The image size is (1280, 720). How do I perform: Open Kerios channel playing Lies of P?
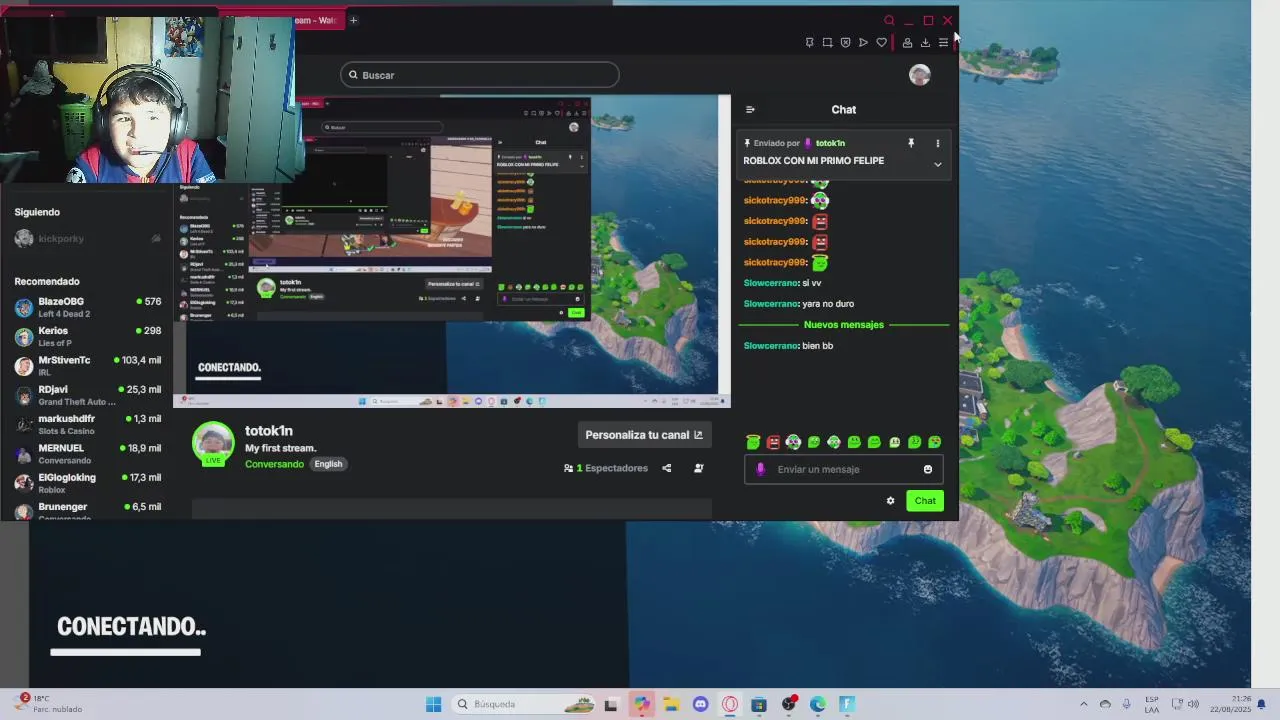click(x=88, y=336)
